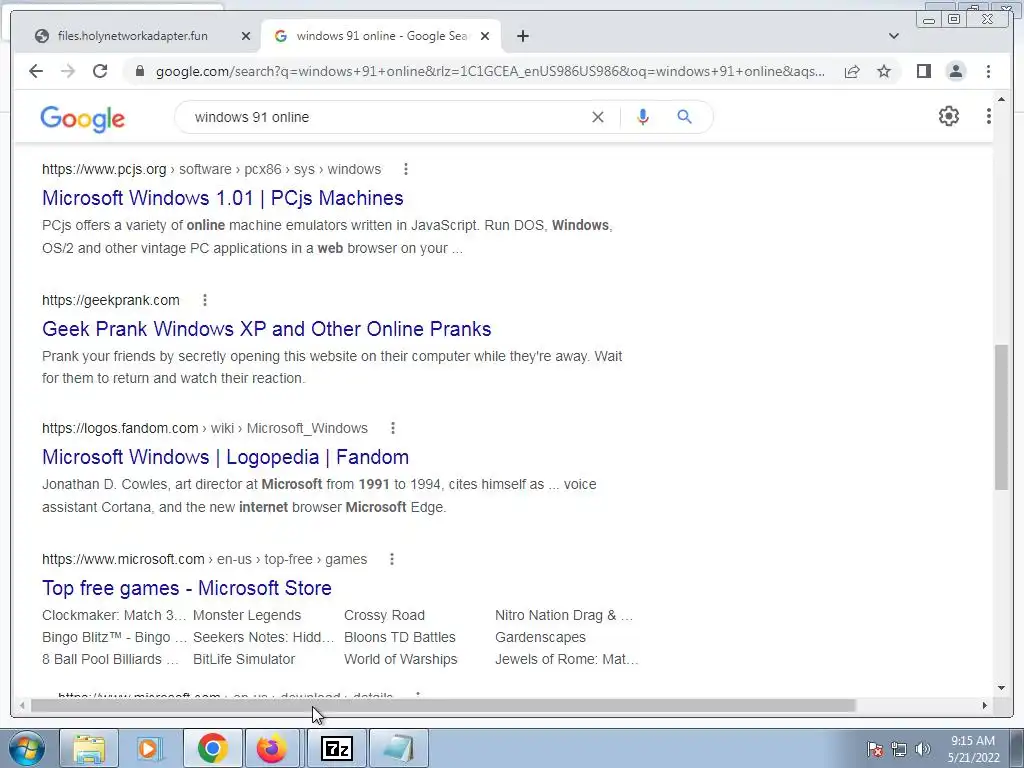The image size is (1024, 768).
Task: Click the 8 Ball Pool Billiards sitelink
Action: click(x=110, y=660)
